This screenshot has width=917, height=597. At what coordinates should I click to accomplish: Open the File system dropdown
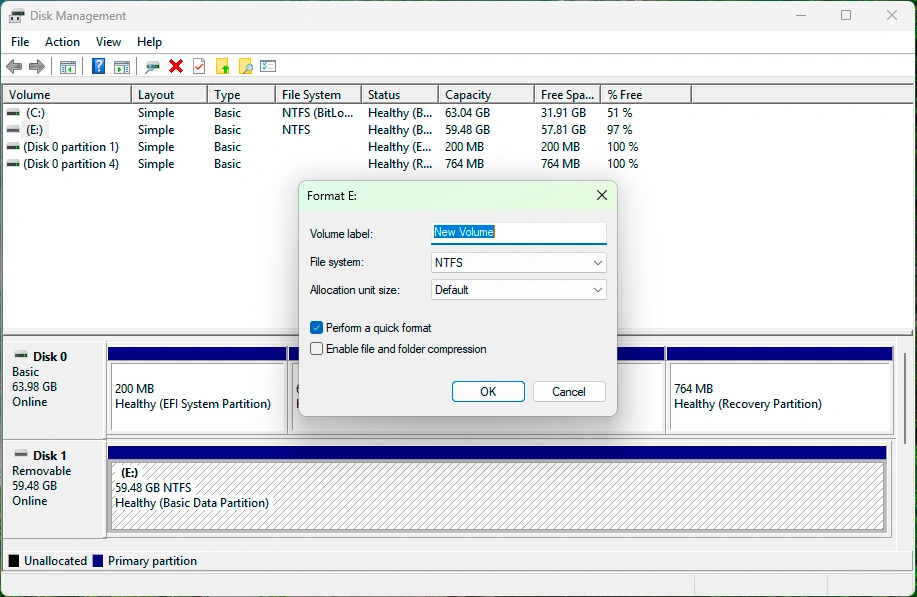tap(518, 263)
